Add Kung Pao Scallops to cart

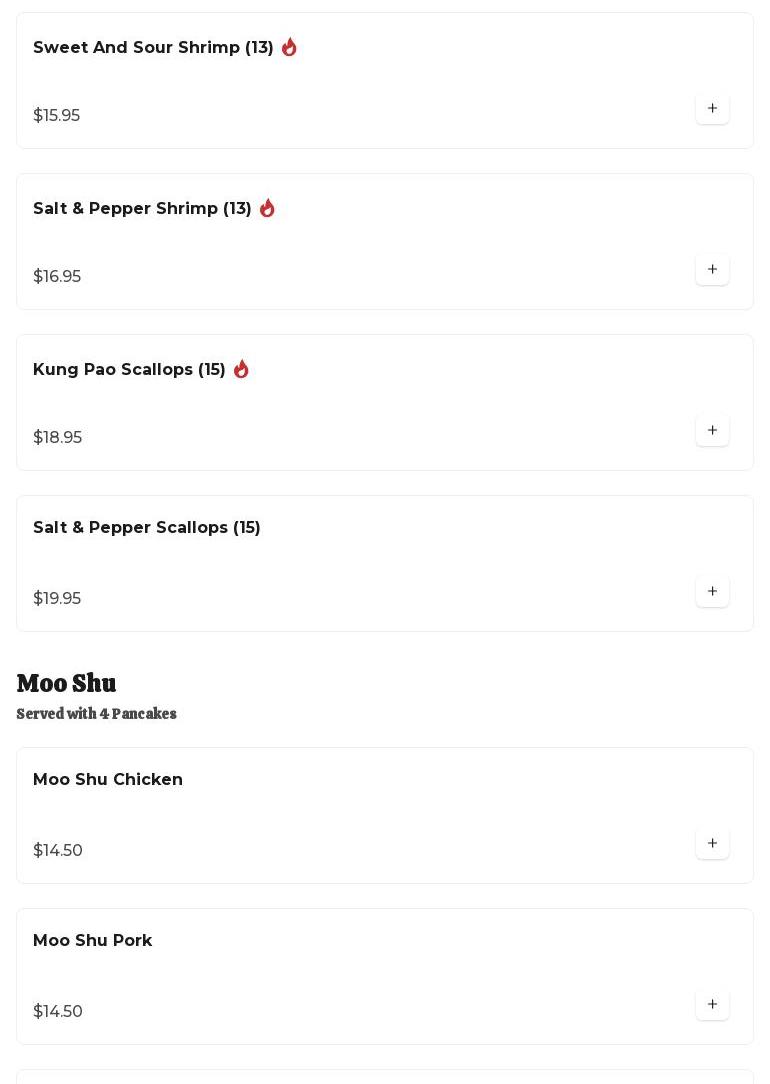712,430
